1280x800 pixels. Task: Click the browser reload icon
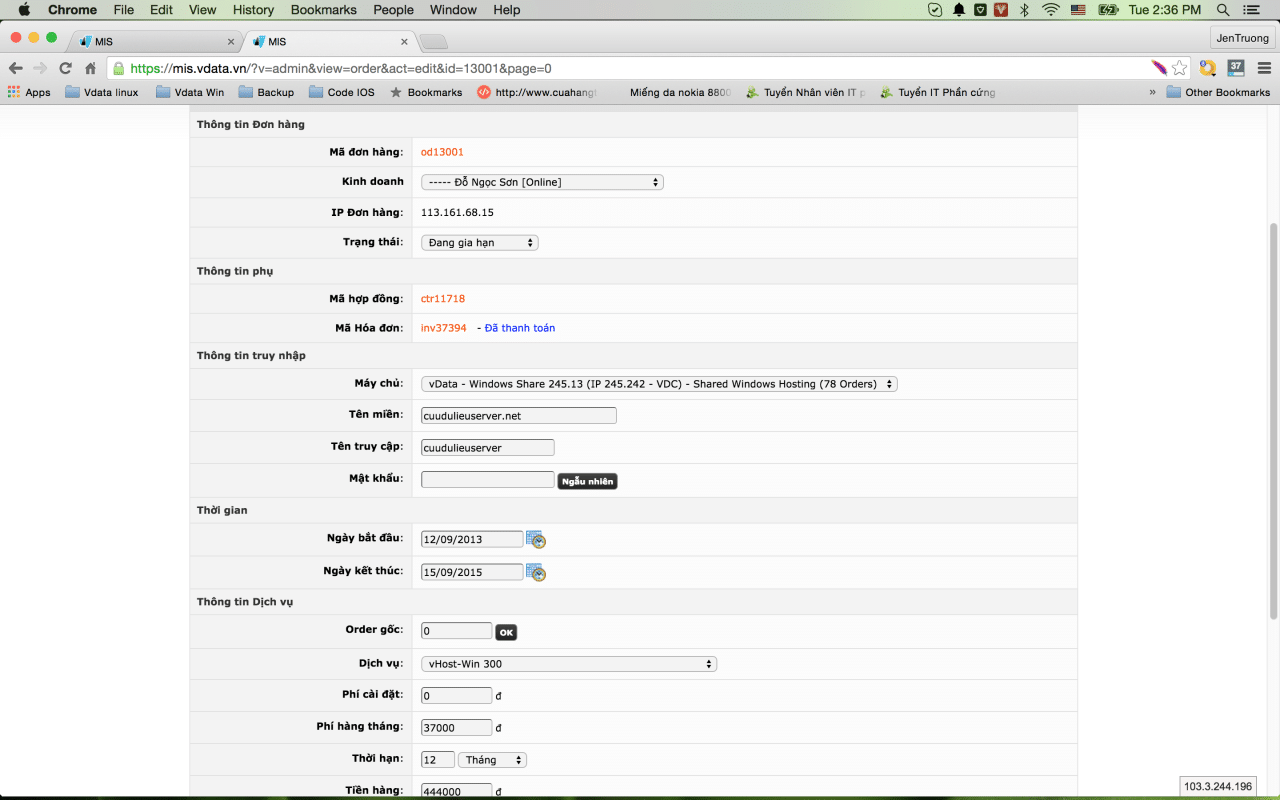66,68
